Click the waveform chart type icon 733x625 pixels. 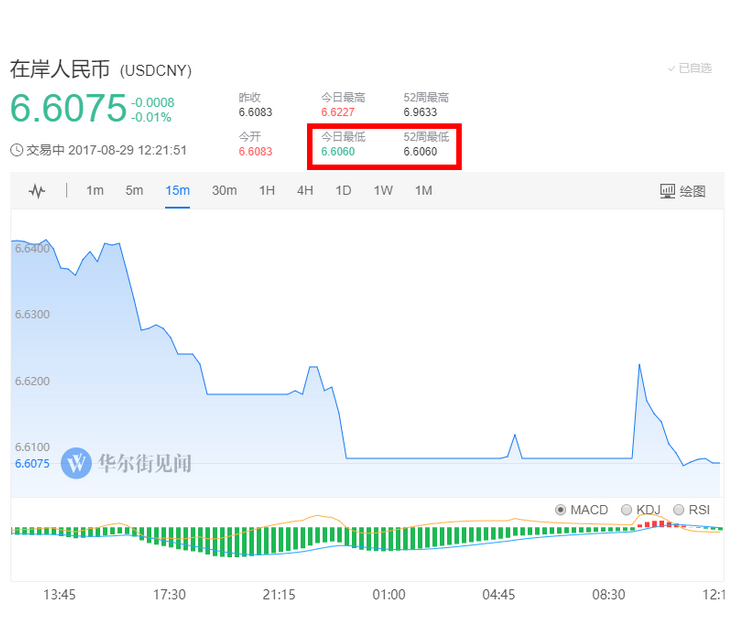[37, 191]
